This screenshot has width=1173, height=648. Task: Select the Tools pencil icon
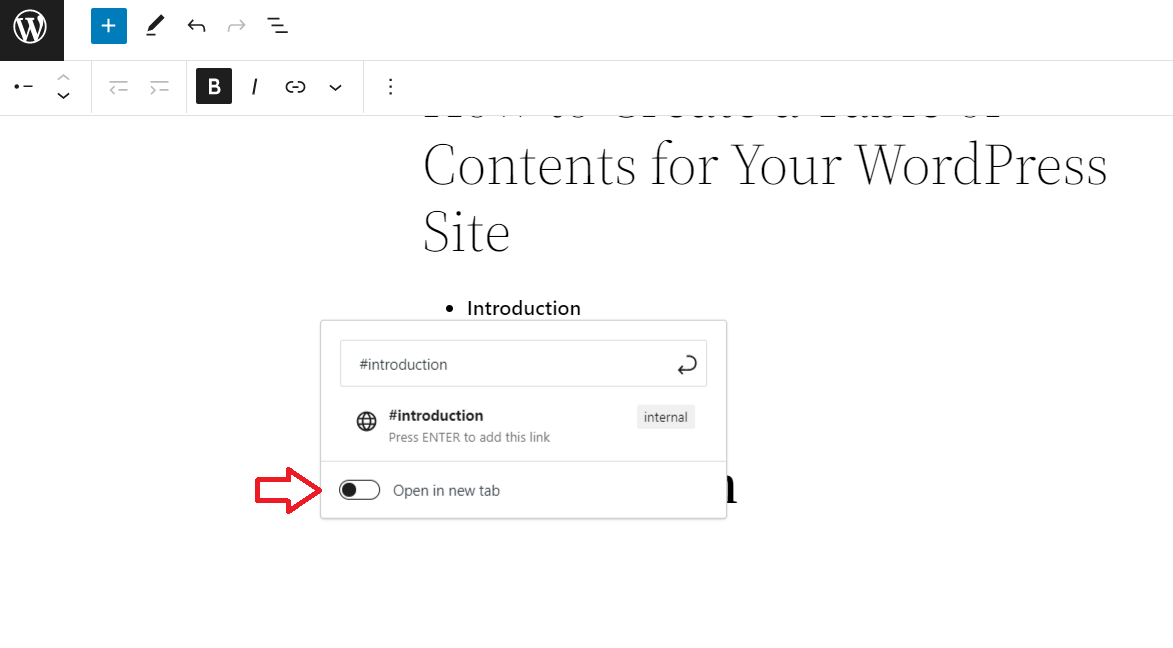click(x=155, y=26)
